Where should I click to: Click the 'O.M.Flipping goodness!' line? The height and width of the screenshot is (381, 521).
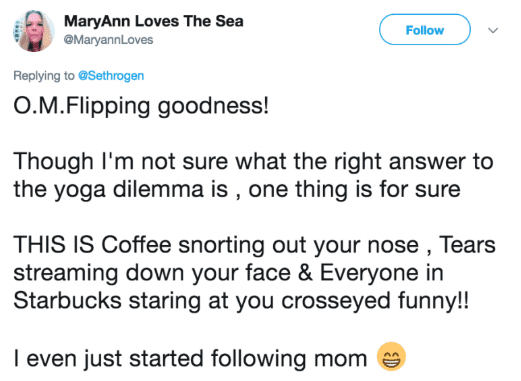(x=141, y=106)
